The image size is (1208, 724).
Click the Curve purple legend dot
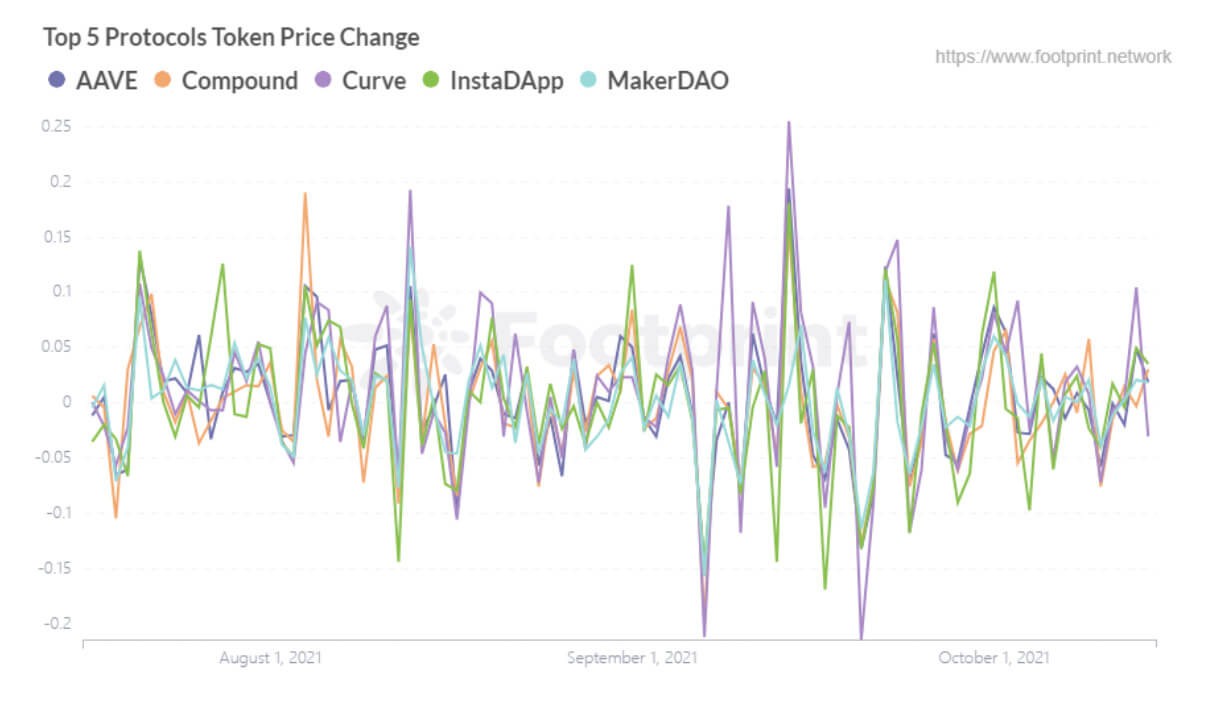(324, 81)
